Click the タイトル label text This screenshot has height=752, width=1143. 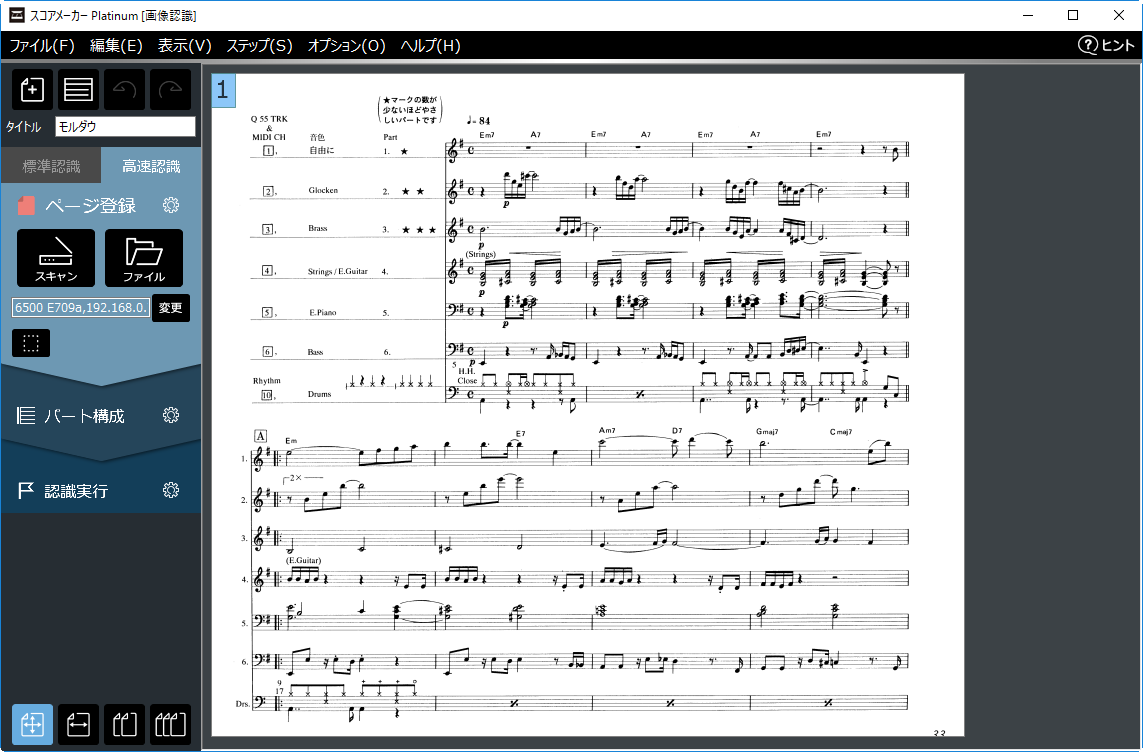23,127
